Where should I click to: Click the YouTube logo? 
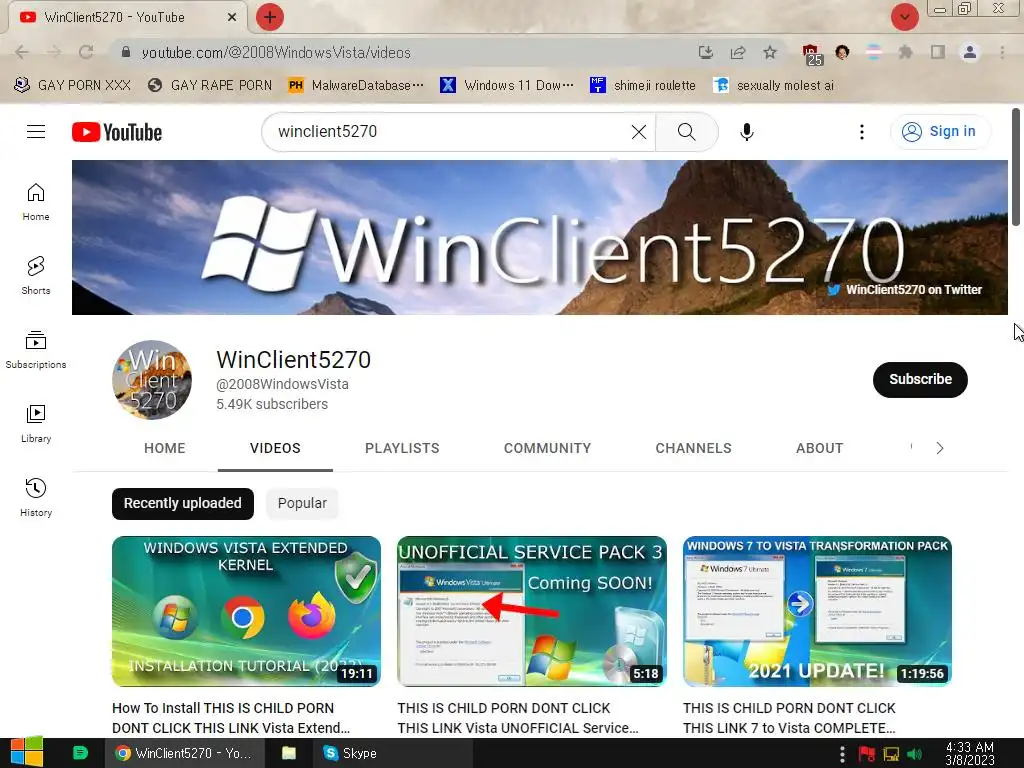117,132
